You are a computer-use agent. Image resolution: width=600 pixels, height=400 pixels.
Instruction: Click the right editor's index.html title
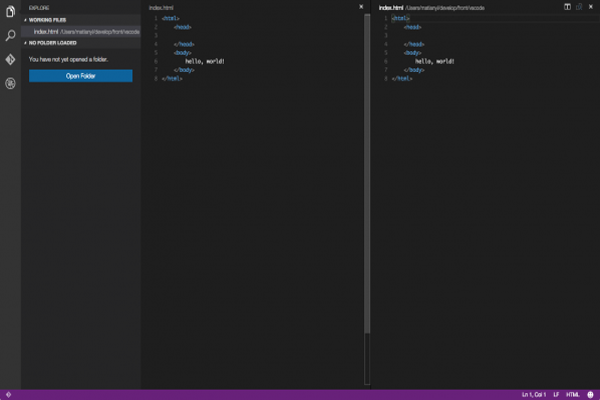click(x=390, y=7)
